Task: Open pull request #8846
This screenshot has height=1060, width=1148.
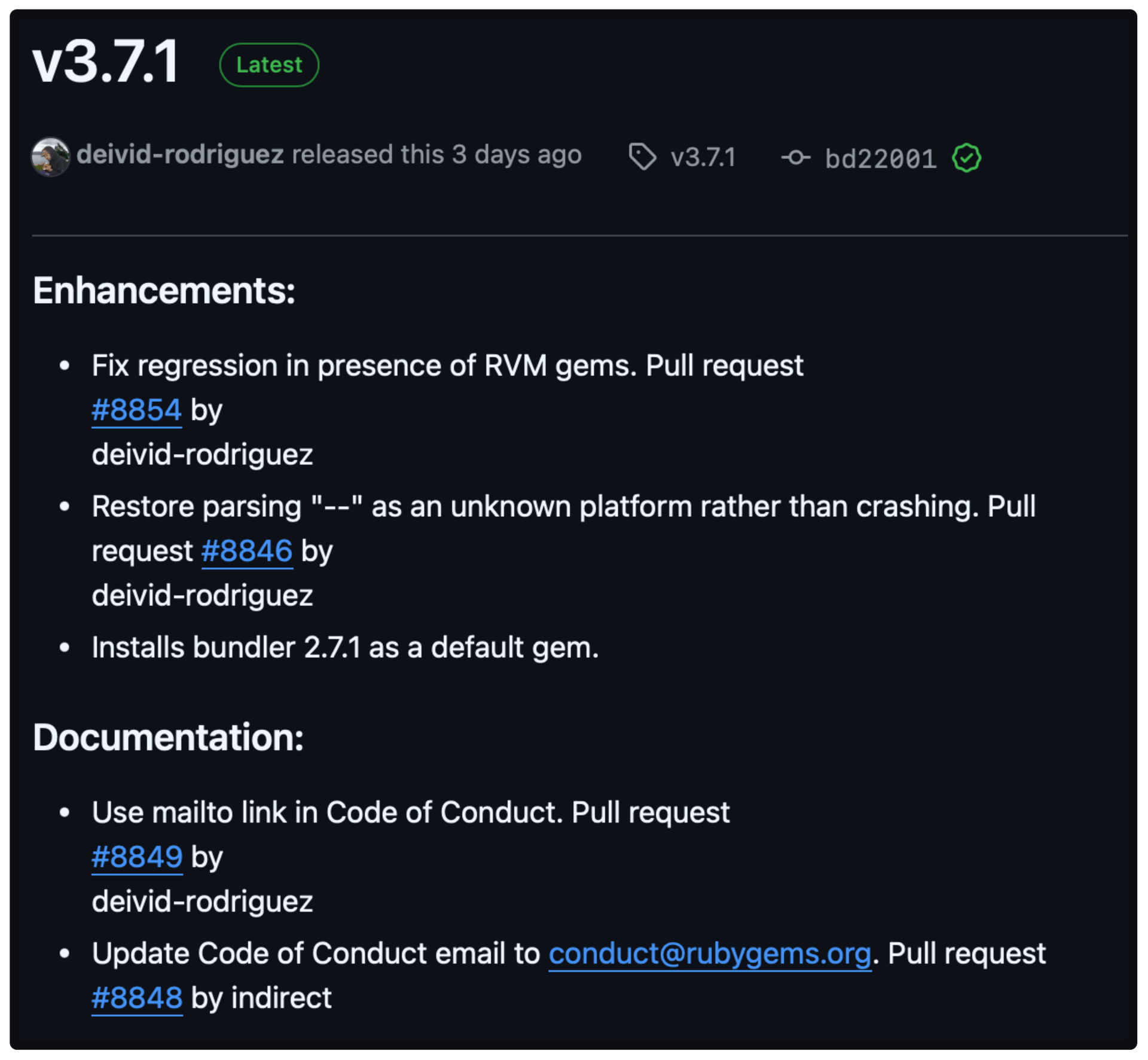Action: pyautogui.click(x=247, y=551)
